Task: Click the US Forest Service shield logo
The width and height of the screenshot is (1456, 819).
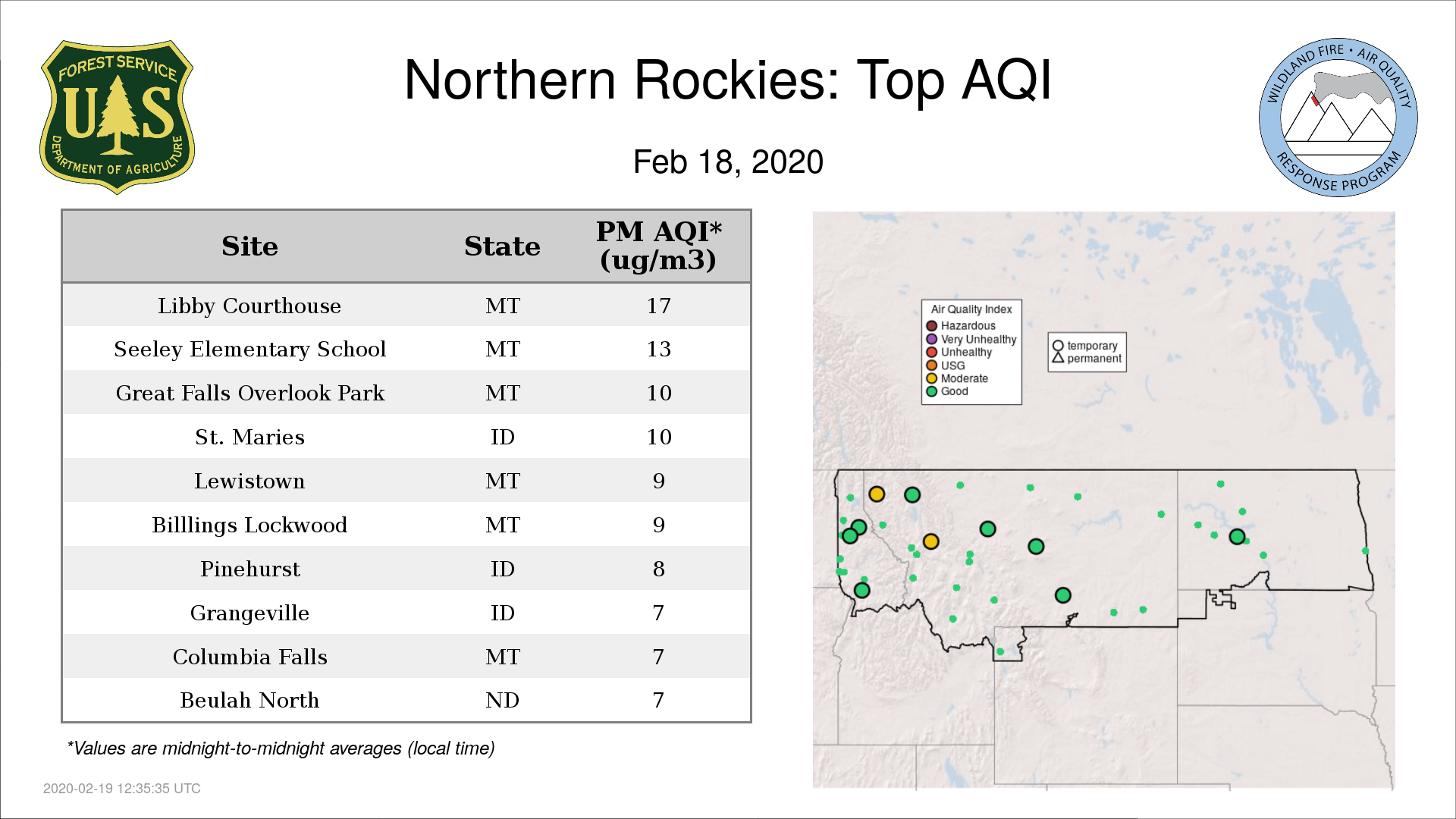Action: (x=117, y=118)
